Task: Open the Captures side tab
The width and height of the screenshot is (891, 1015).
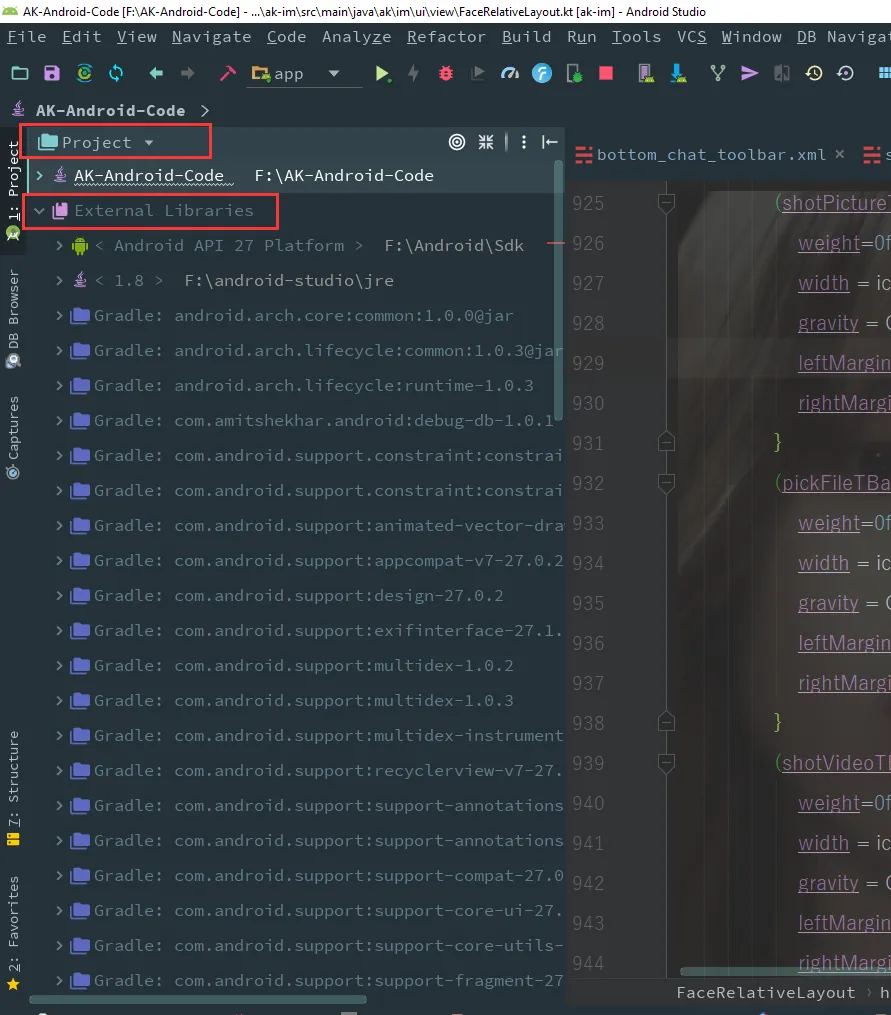Action: [14, 438]
